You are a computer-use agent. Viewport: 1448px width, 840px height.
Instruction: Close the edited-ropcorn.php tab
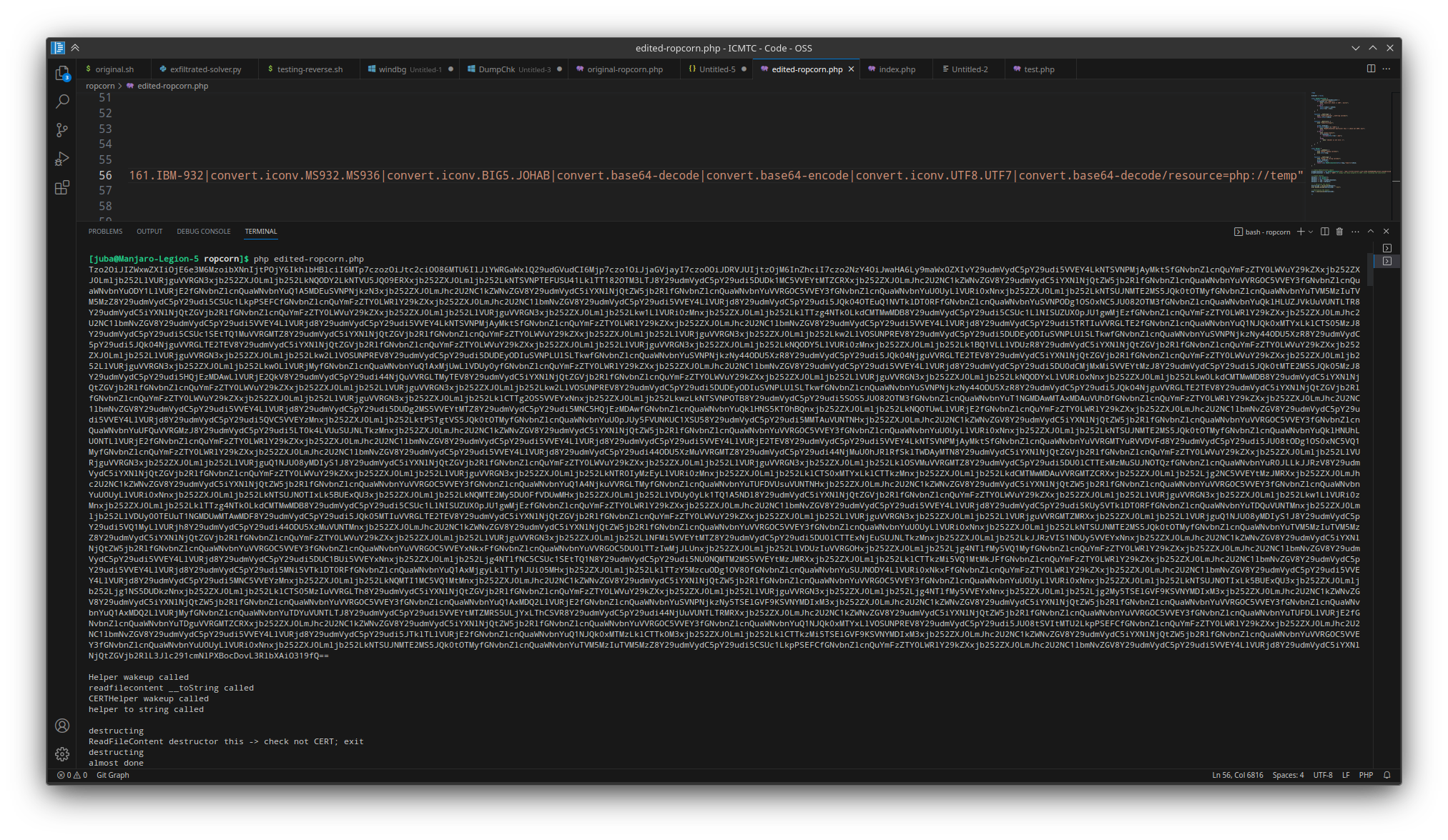pos(851,69)
